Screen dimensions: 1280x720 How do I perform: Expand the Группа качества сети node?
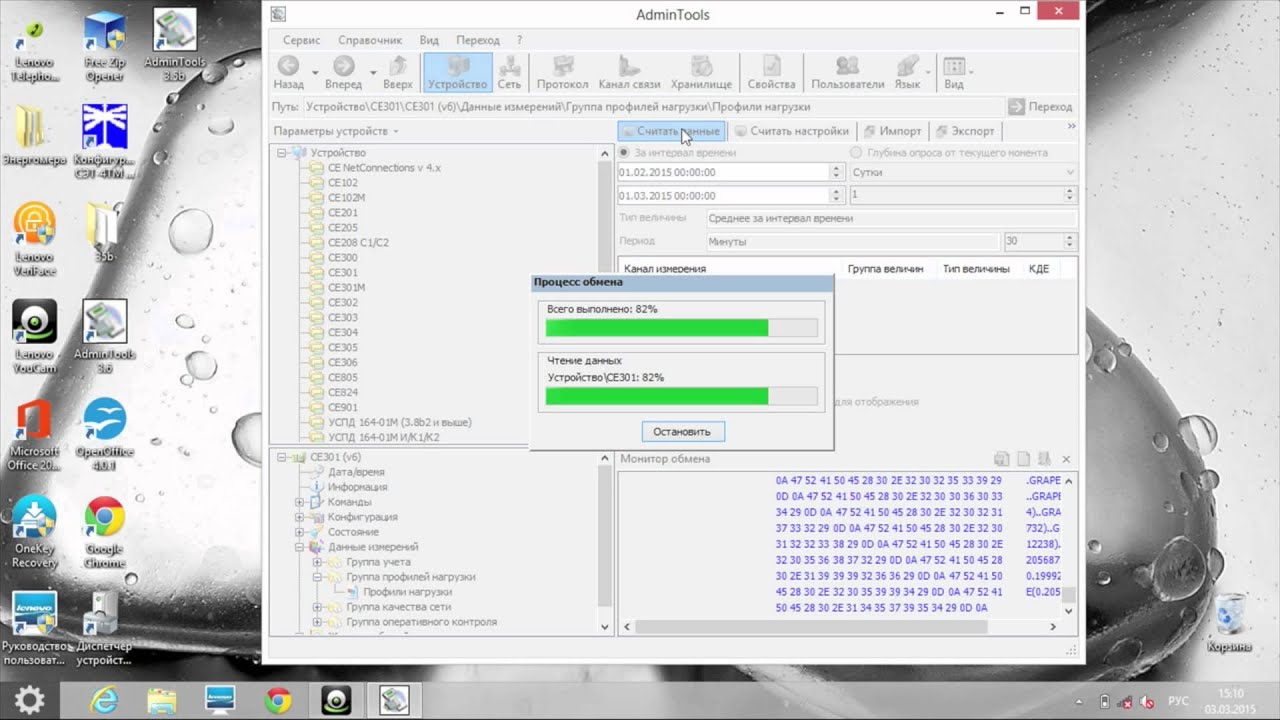[x=317, y=607]
